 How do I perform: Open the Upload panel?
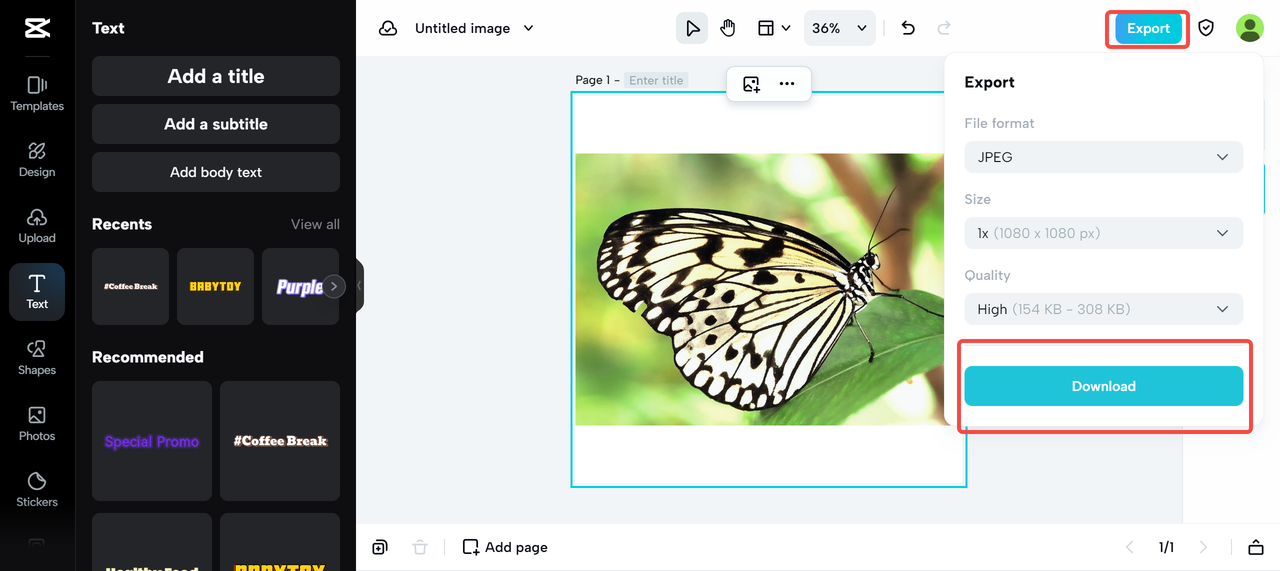(x=37, y=226)
